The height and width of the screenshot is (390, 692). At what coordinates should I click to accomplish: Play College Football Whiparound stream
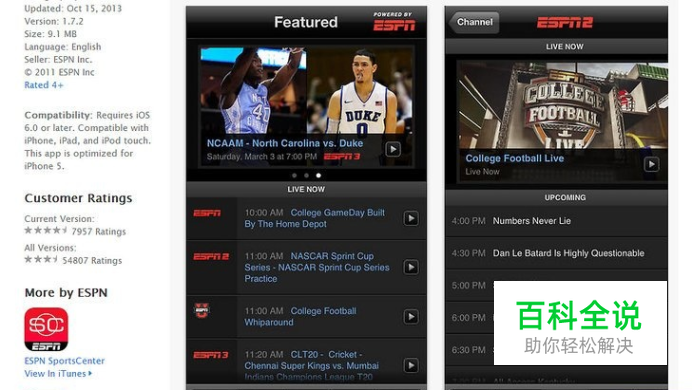[411, 317]
